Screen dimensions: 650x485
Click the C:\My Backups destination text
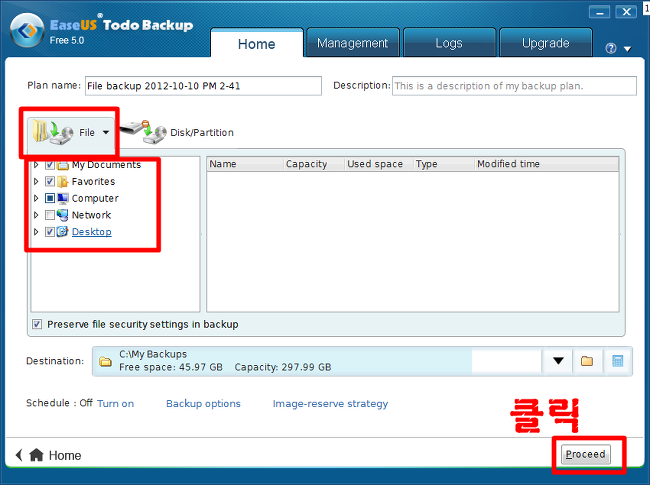(153, 354)
